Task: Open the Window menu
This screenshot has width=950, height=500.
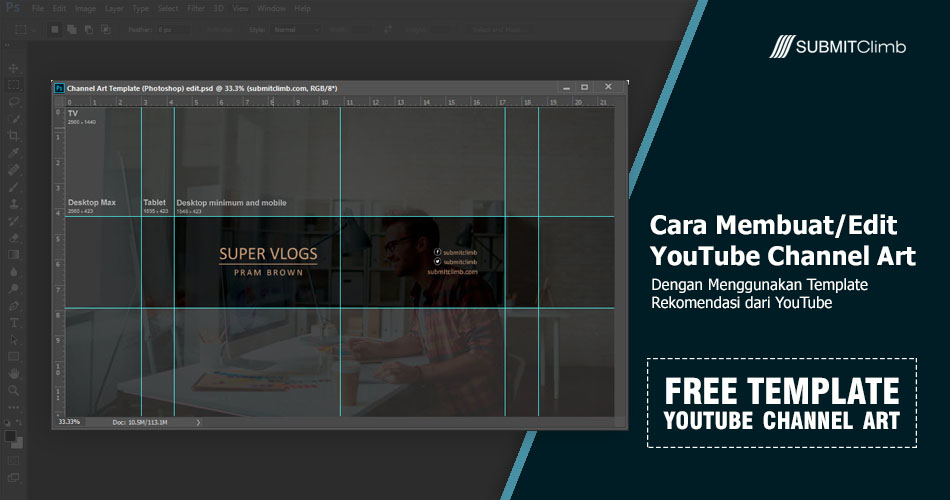Action: [271, 8]
